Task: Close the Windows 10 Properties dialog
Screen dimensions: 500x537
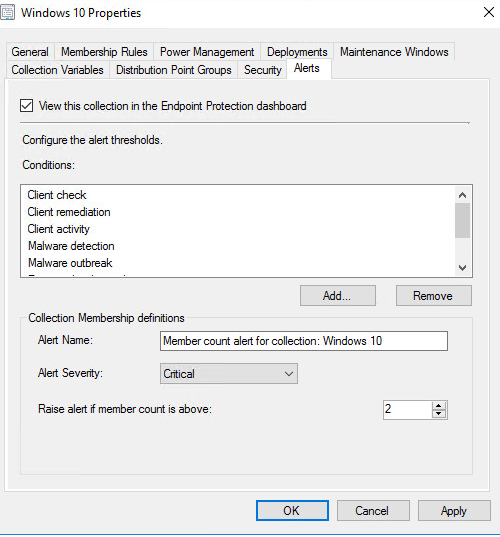Action: click(x=489, y=12)
